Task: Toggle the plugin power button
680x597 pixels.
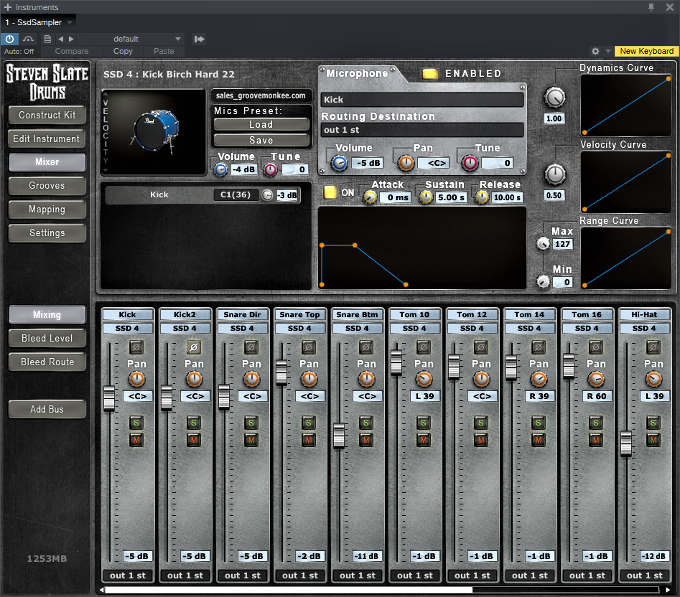Action: click(10, 39)
